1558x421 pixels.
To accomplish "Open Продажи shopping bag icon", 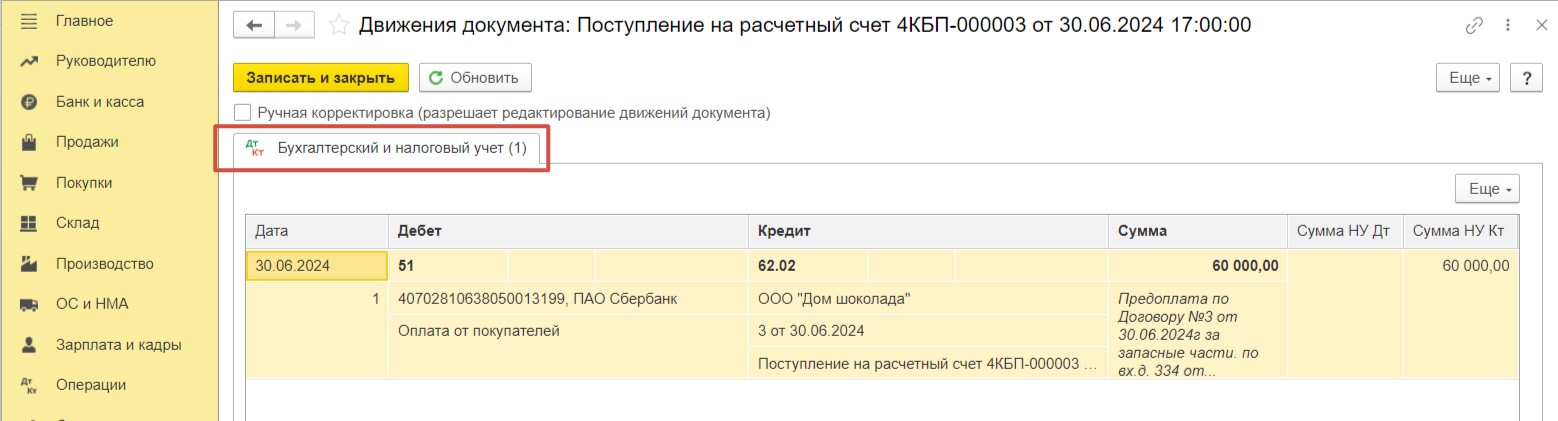I will pyautogui.click(x=29, y=142).
